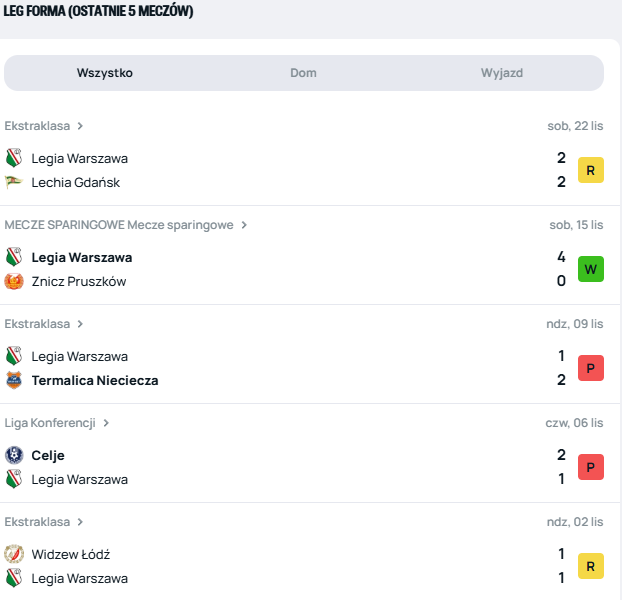Click Widzew Łódź club crest icon
The image size is (622, 600).
click(14, 554)
